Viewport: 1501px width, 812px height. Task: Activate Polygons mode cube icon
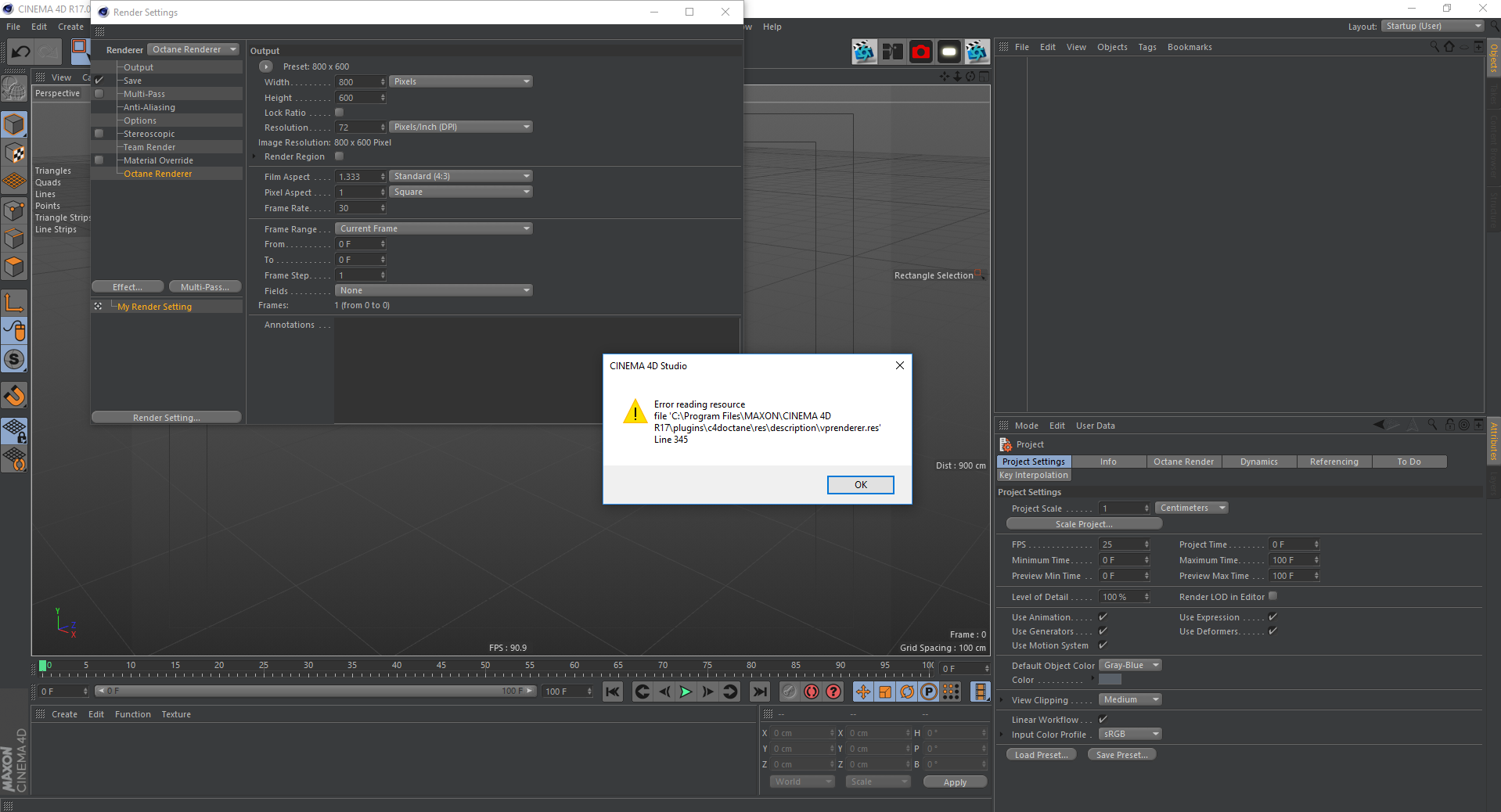pos(15,267)
